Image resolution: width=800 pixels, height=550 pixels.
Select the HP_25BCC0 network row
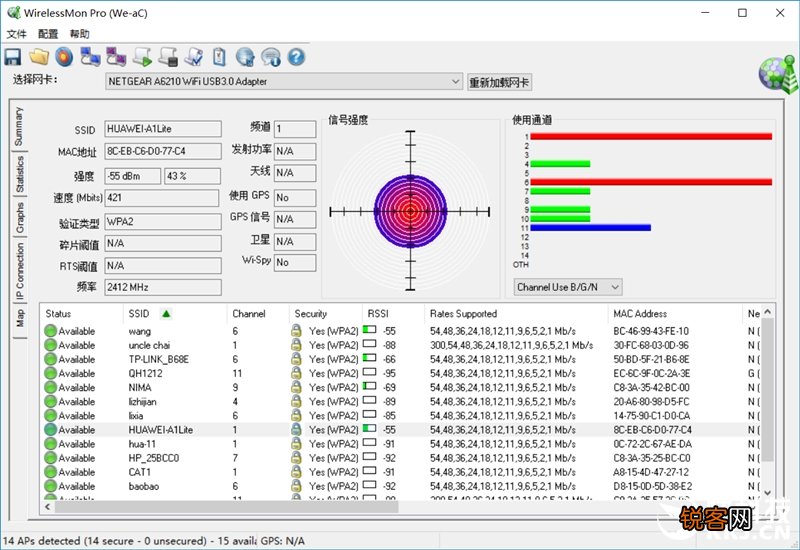pos(401,458)
